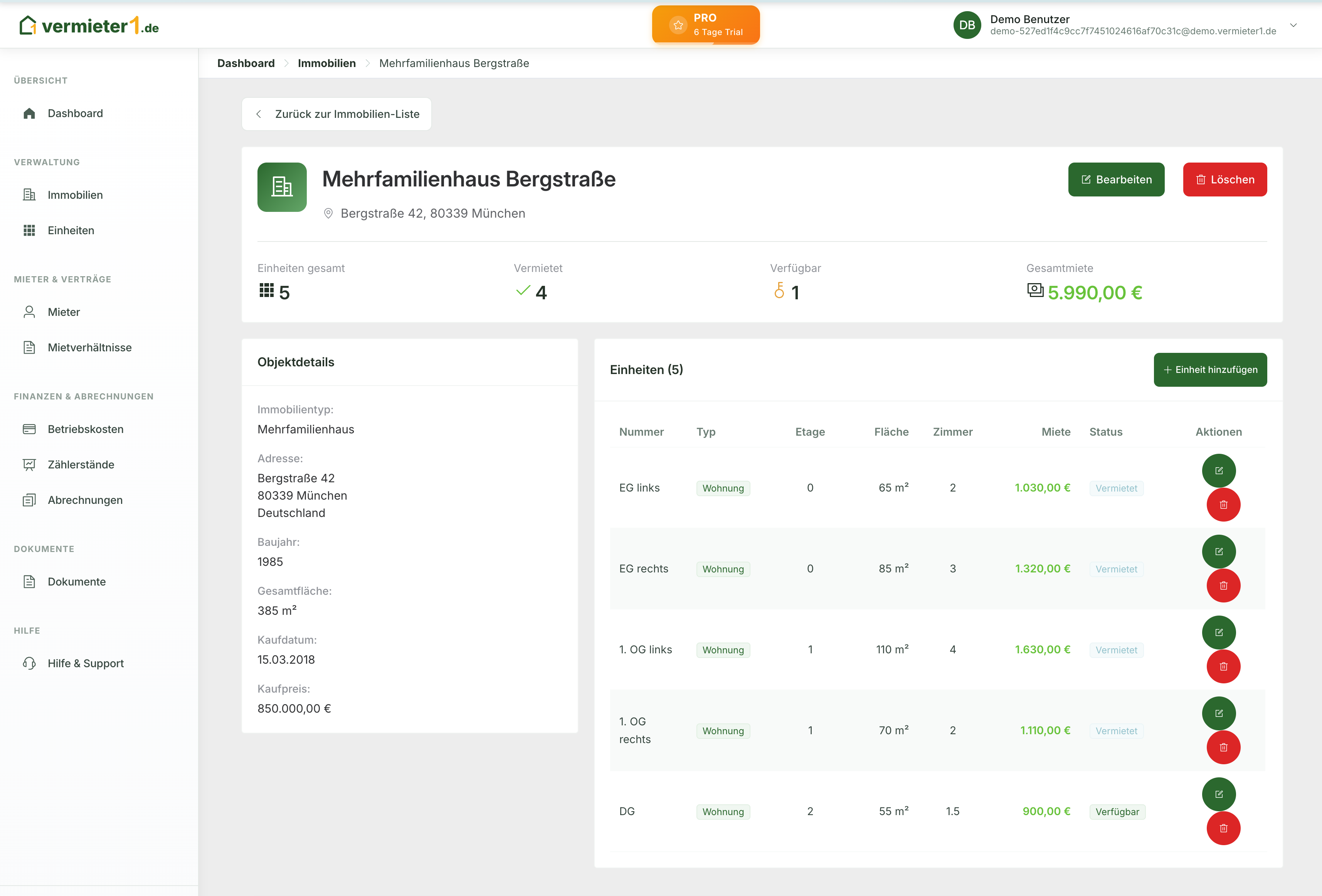Image resolution: width=1322 pixels, height=896 pixels.
Task: Open the PRO 6 Tage Trial badge
Action: pos(706,24)
